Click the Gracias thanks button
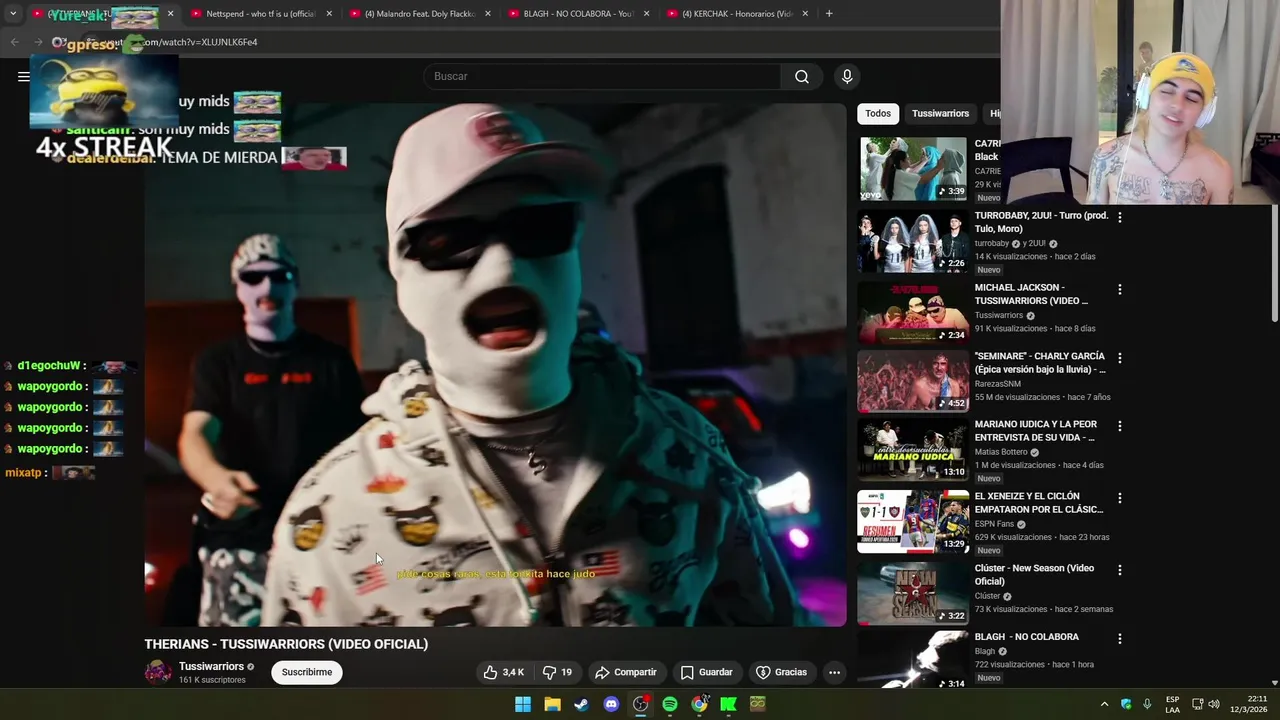 (781, 672)
